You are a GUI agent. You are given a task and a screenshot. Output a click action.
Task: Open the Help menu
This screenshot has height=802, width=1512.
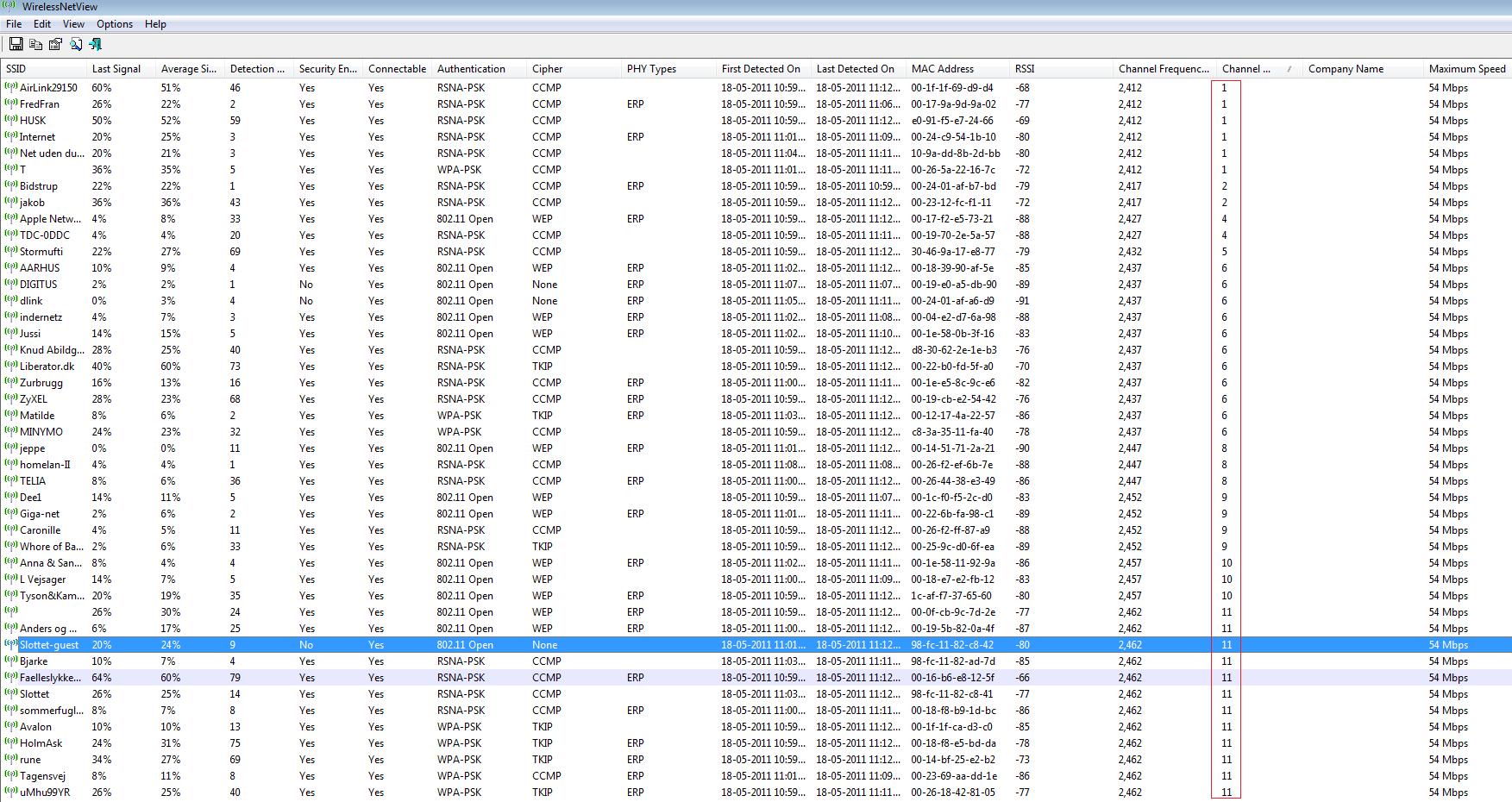pos(155,24)
